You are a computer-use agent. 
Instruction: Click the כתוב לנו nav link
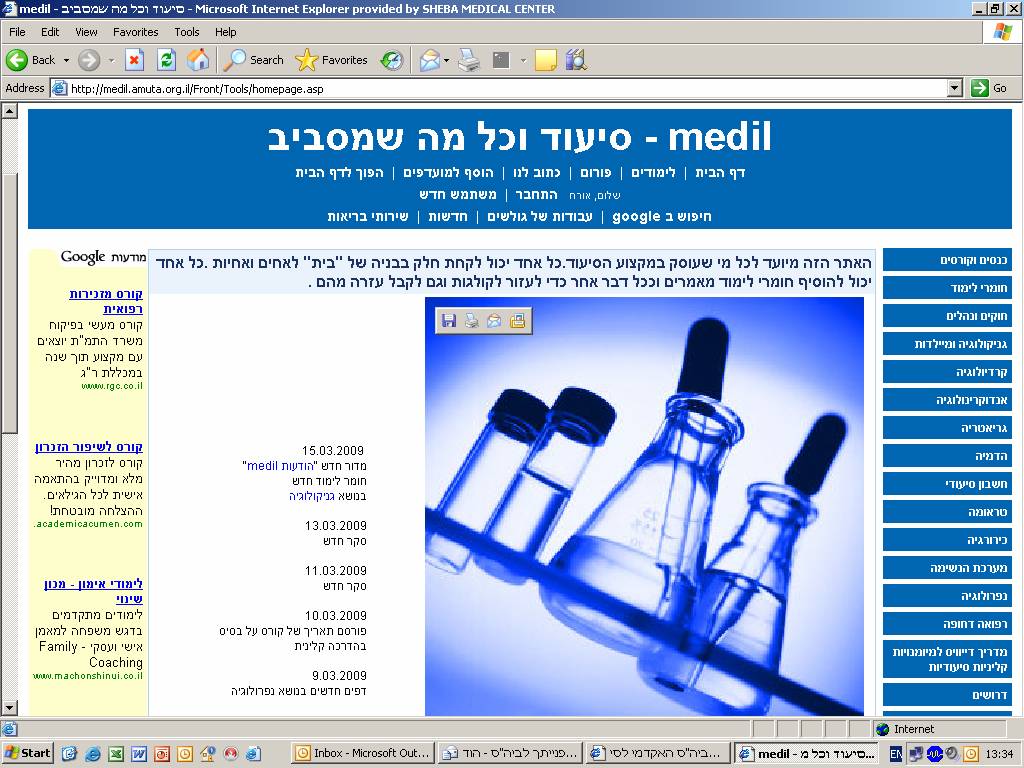(x=536, y=172)
